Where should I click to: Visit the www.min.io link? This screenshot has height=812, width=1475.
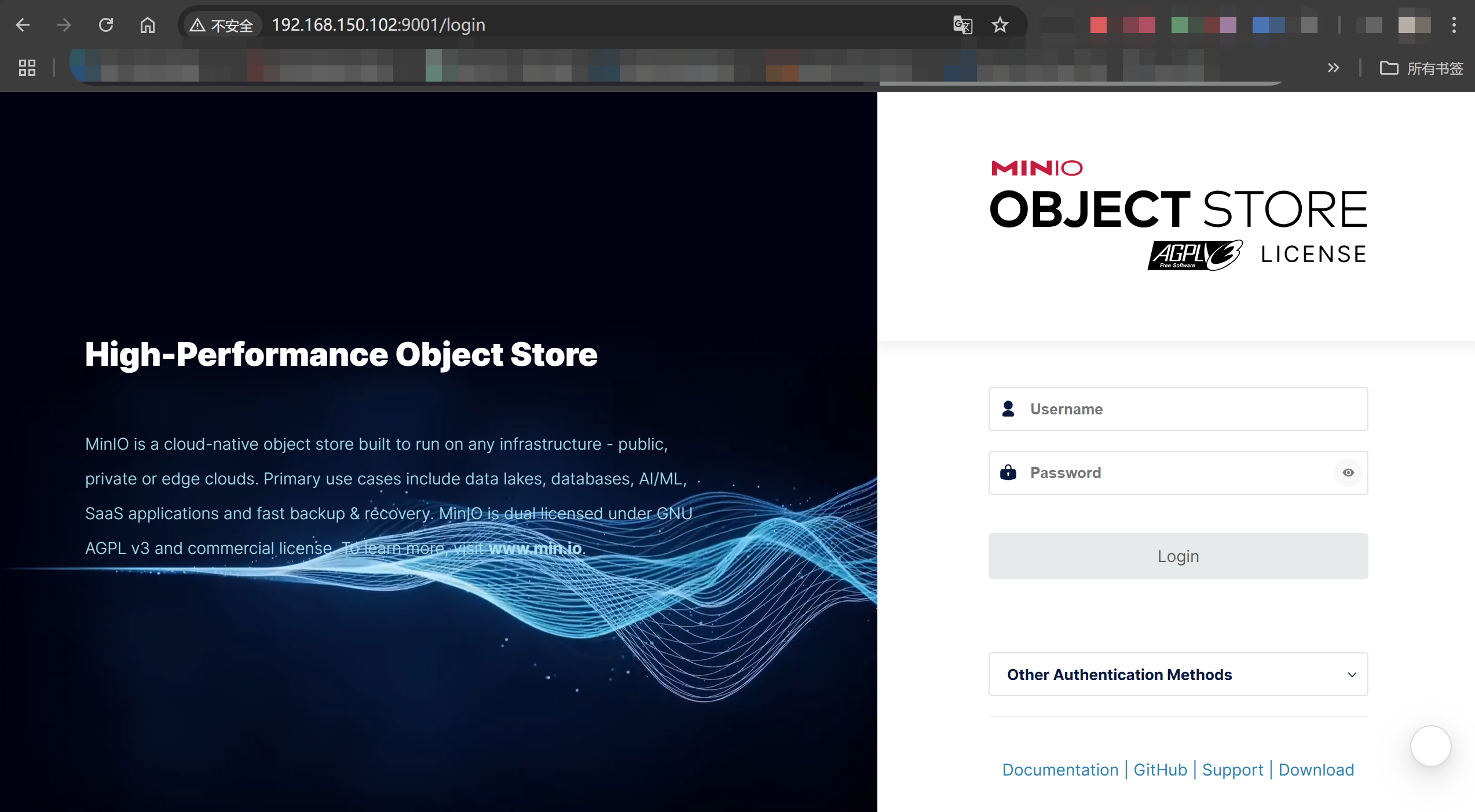pos(535,548)
